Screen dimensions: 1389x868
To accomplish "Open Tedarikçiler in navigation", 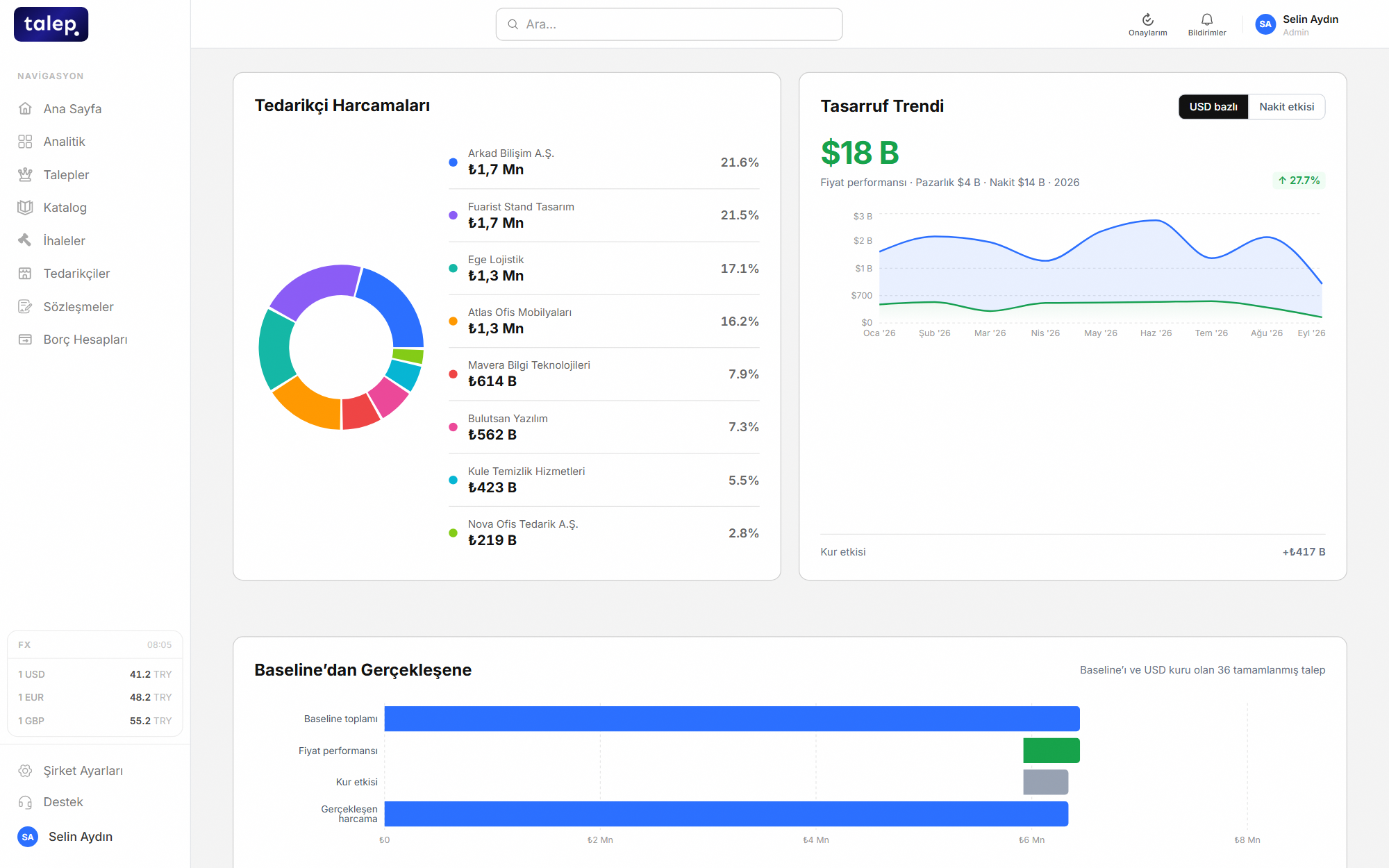I will [x=76, y=274].
